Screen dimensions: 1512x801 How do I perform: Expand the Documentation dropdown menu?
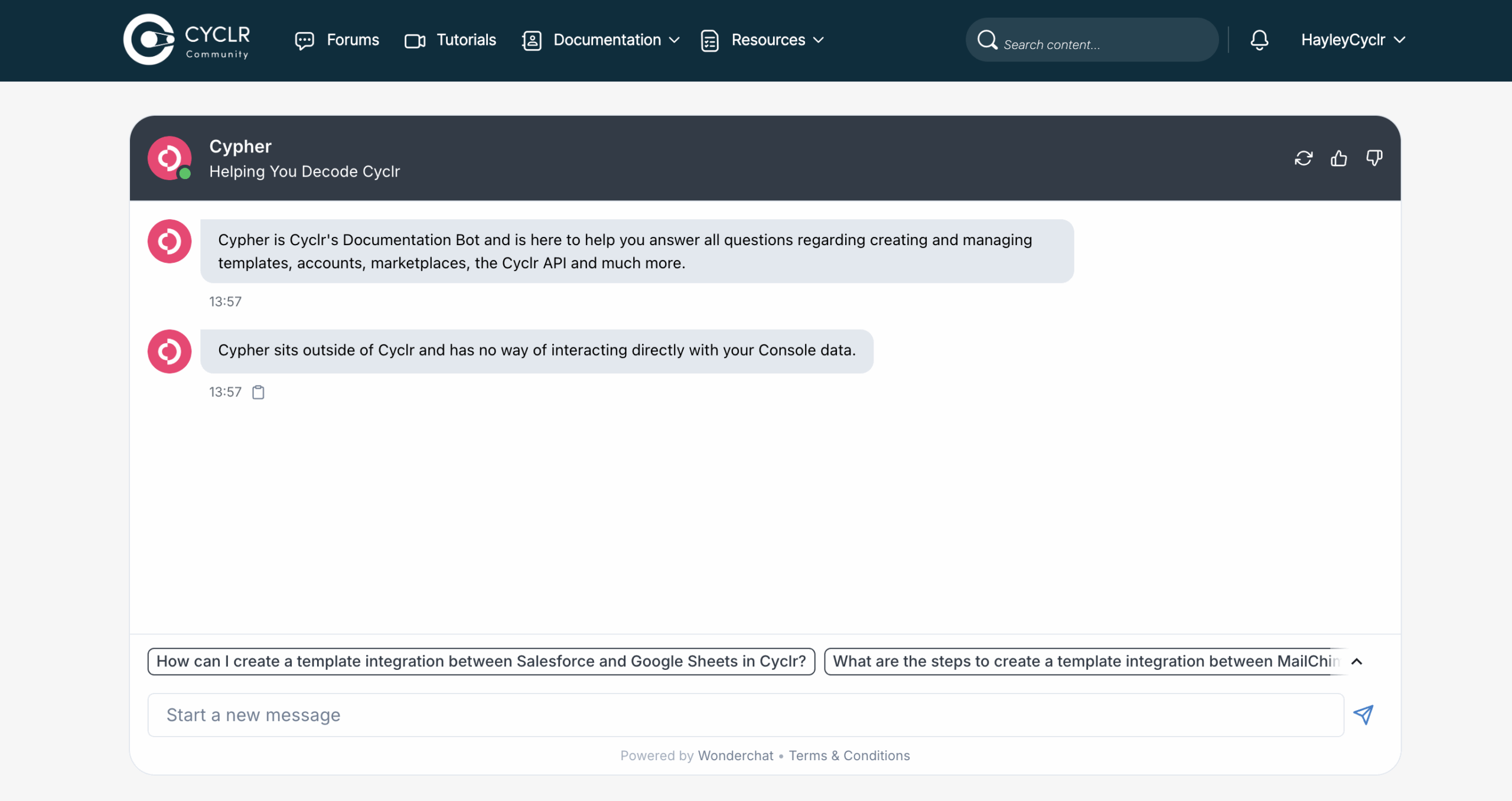[601, 40]
